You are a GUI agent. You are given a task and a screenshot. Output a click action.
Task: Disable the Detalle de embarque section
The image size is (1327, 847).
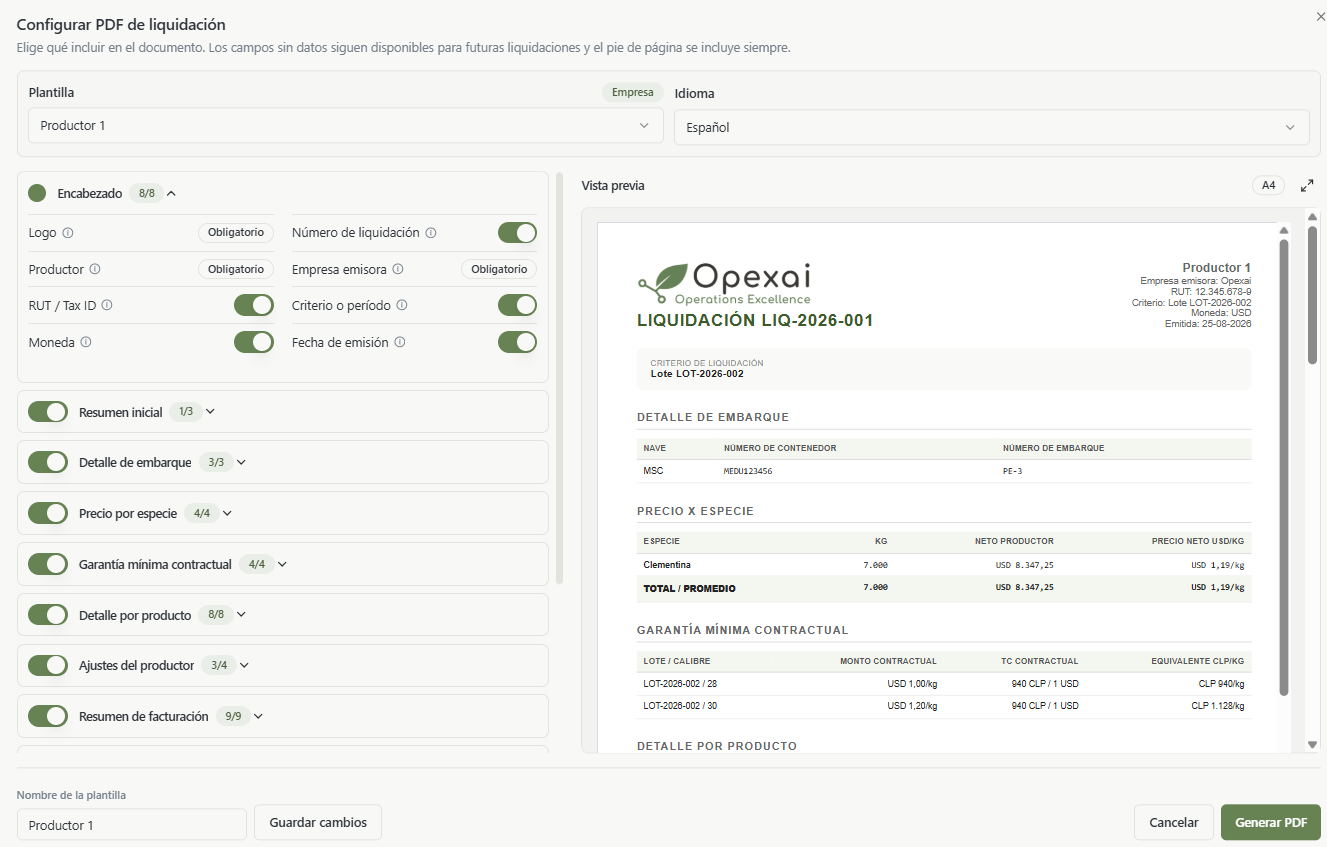[x=48, y=462]
